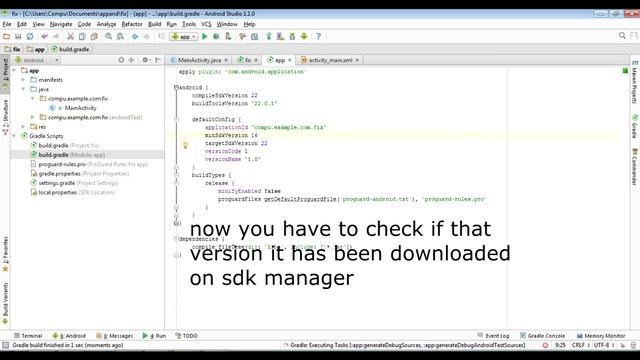This screenshot has width=640, height=360.
Task: Open the Gradle Console tool window
Action: [542, 336]
